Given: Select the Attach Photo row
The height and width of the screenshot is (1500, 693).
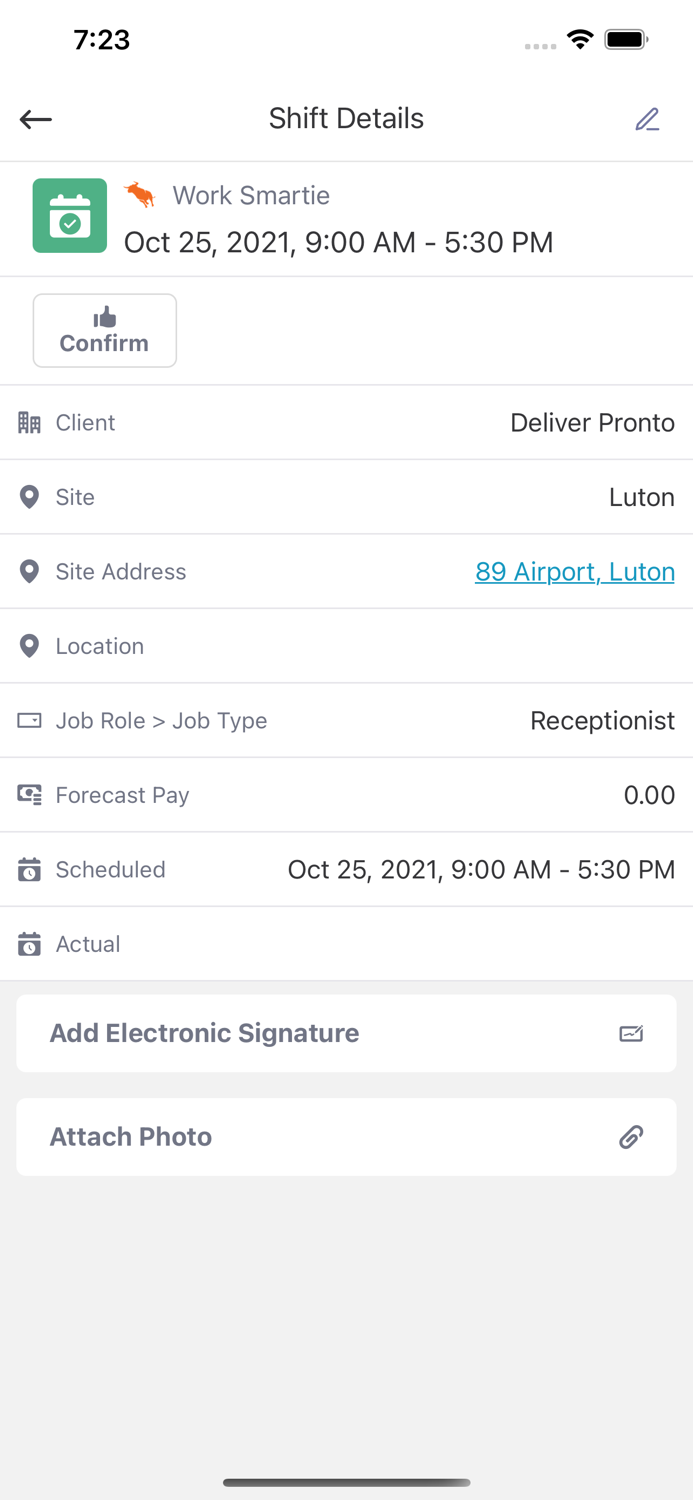Looking at the screenshot, I should point(346,1137).
